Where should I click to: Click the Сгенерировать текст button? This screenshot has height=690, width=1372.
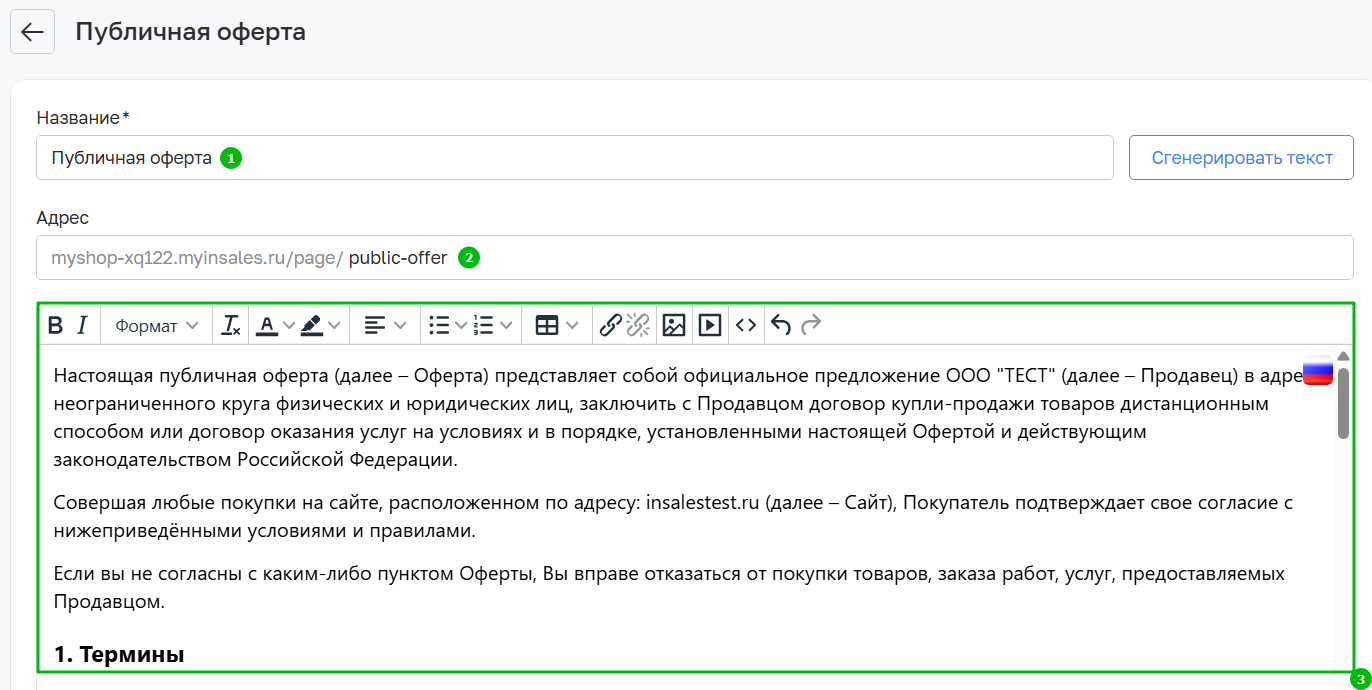pos(1241,158)
